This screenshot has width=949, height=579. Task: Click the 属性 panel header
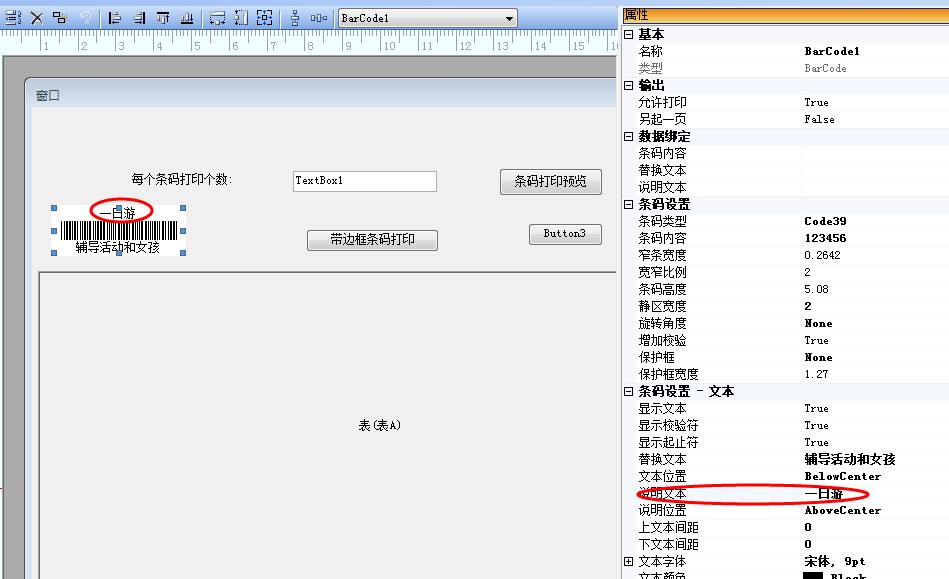[786, 15]
